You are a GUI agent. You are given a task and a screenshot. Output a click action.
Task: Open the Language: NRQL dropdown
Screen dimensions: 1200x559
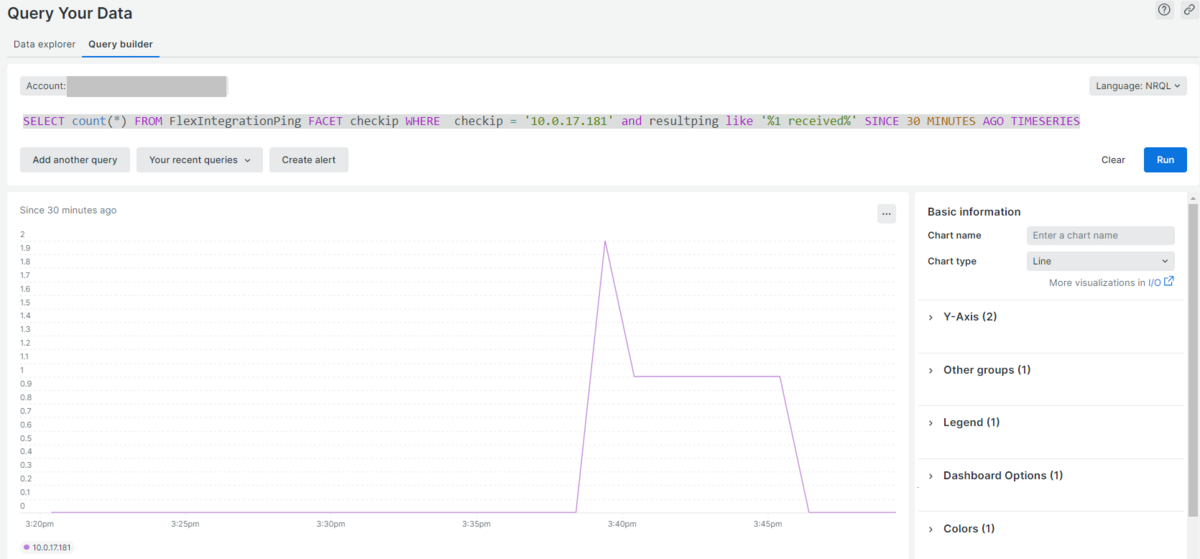coord(1138,86)
